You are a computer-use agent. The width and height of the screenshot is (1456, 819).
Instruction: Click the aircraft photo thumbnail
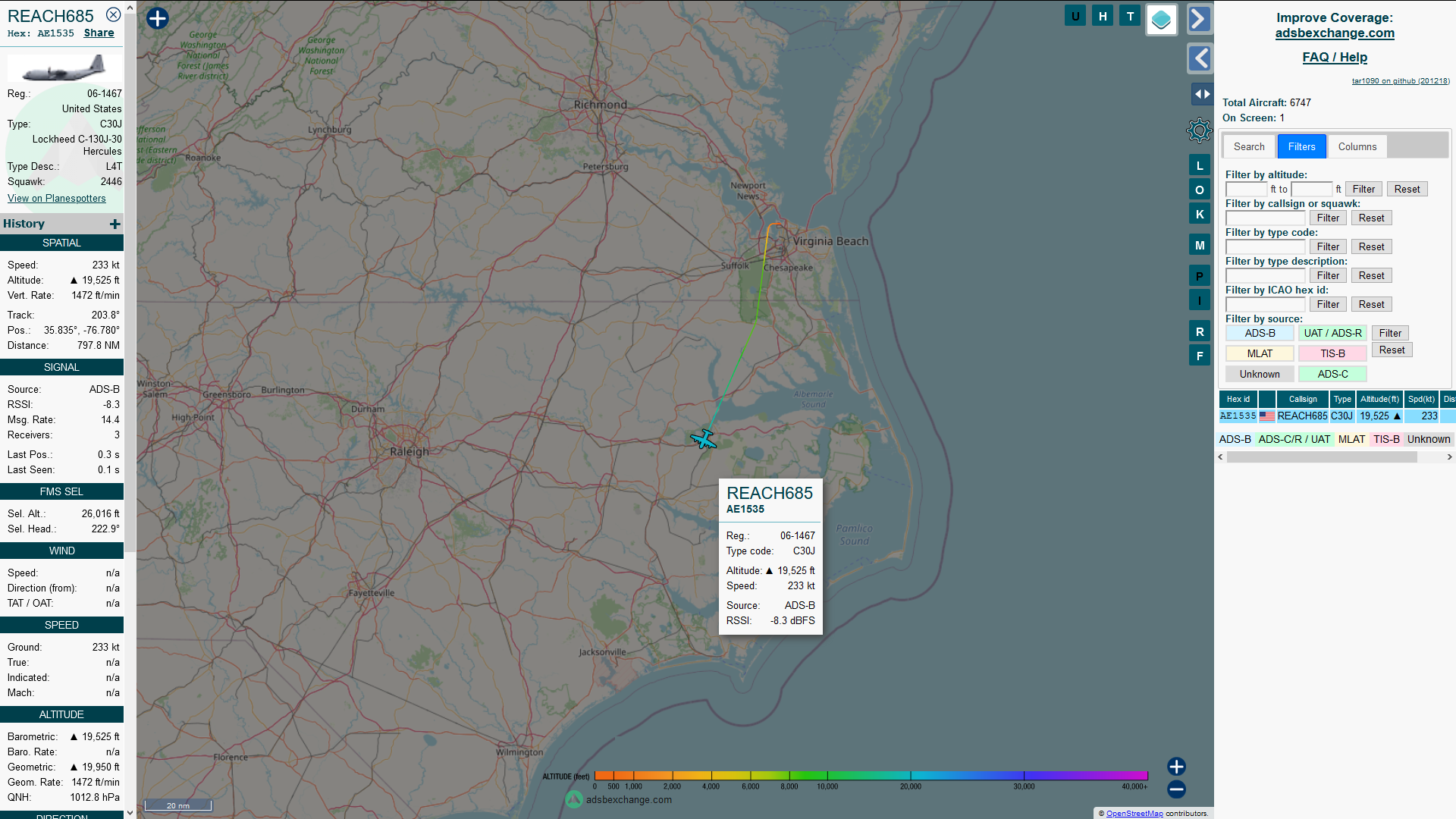[x=64, y=68]
